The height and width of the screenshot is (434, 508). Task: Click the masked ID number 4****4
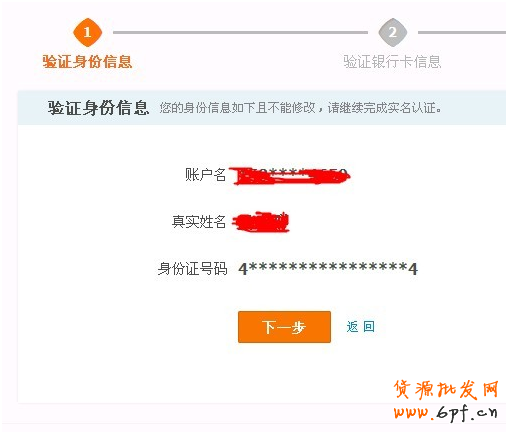(328, 269)
